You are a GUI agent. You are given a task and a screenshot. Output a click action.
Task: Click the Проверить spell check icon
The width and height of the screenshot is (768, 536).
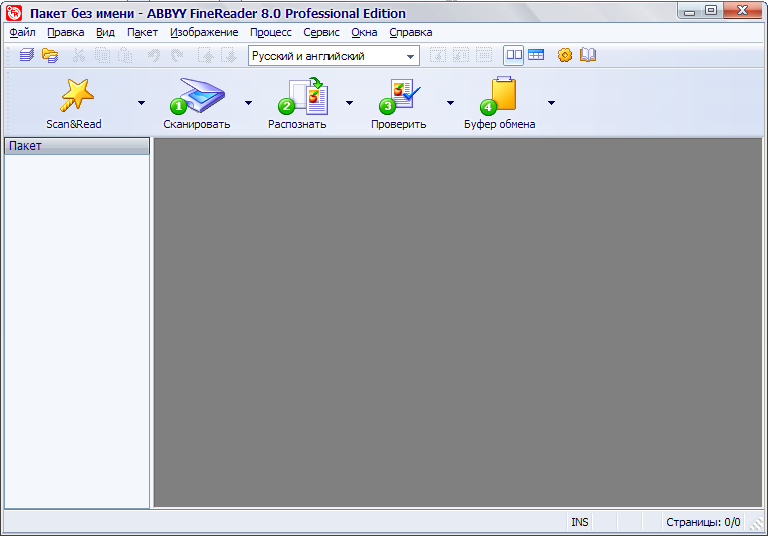400,96
